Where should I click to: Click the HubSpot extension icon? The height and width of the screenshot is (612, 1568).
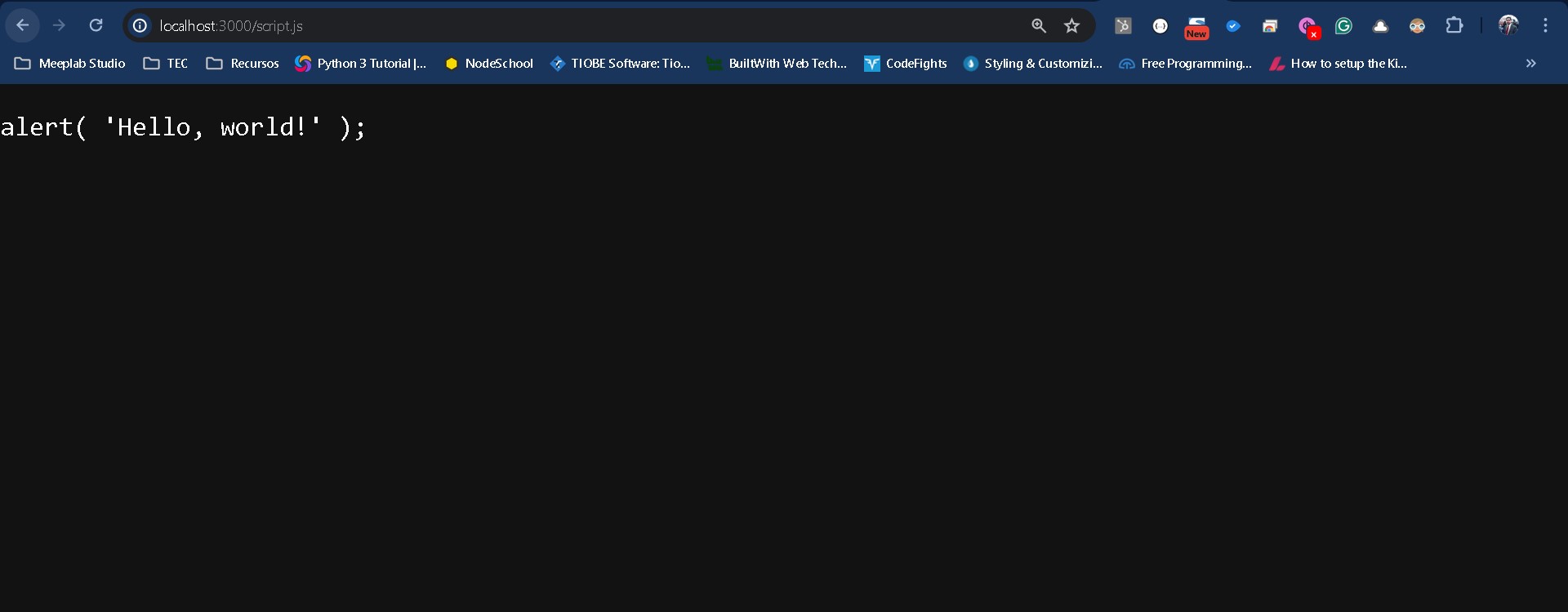[1123, 26]
